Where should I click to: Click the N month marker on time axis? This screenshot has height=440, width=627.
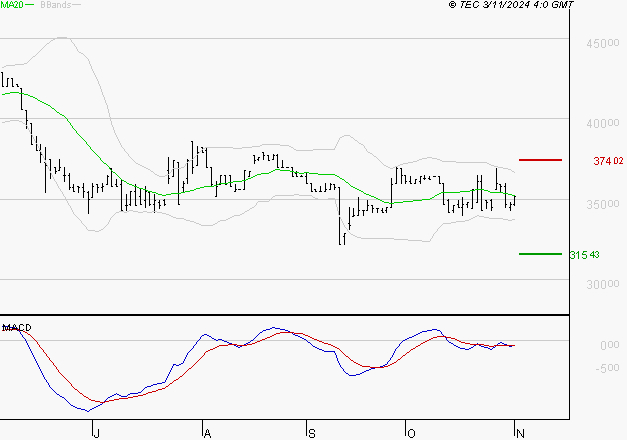520,434
